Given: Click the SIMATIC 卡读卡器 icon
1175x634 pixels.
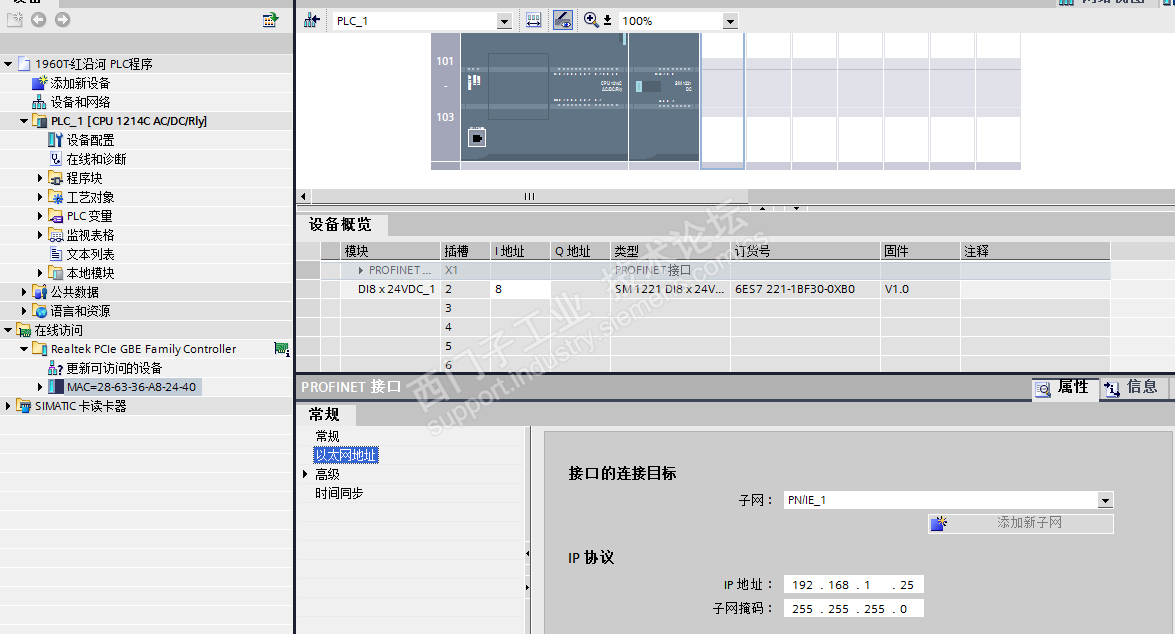Looking at the screenshot, I should click(x=24, y=406).
